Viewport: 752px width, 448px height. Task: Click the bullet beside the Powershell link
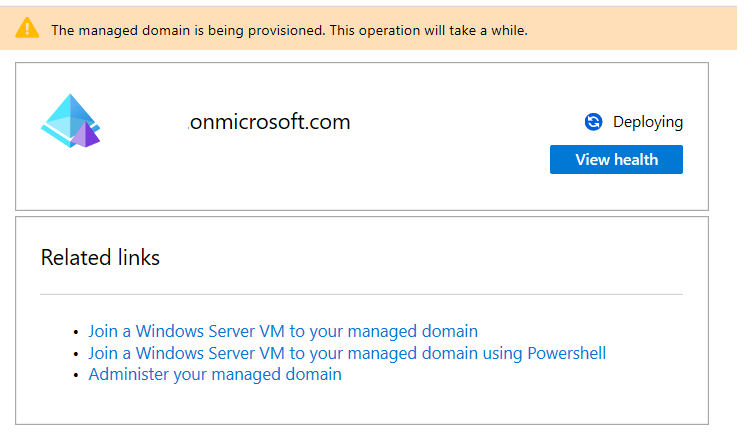point(76,354)
